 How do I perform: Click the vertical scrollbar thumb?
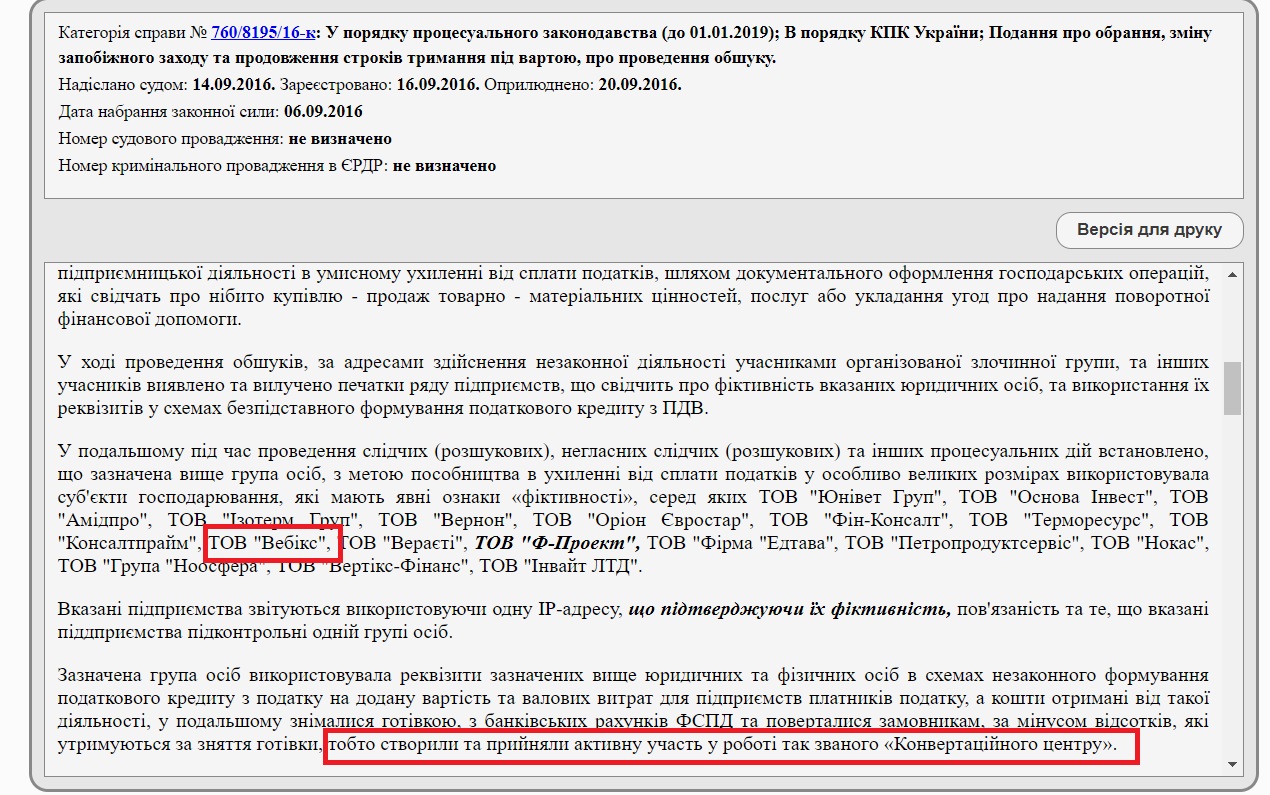coord(1232,388)
